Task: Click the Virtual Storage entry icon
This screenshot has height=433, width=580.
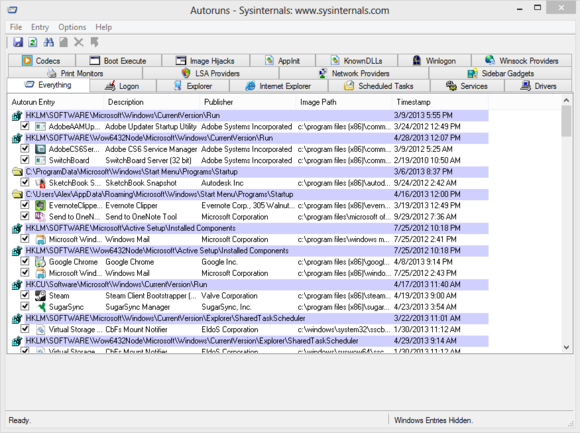Action: pos(40,329)
